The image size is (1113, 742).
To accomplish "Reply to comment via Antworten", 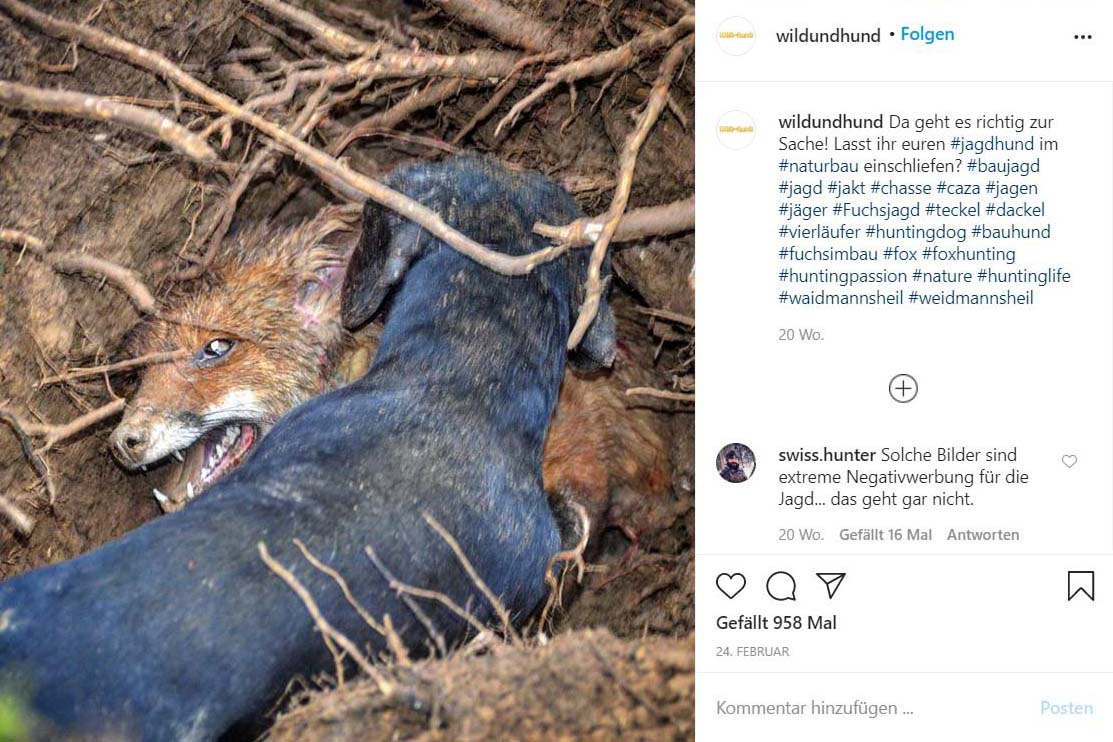I will [982, 535].
